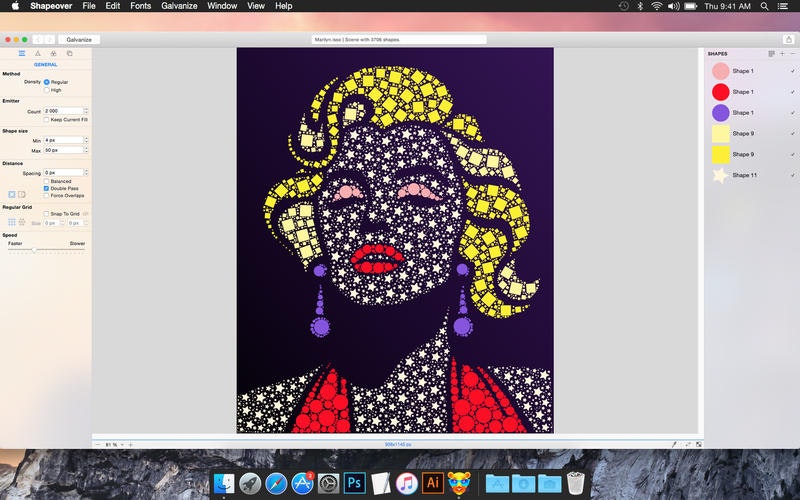800x500 pixels.
Task: Select the Regular density radio button
Action: (x=46, y=82)
